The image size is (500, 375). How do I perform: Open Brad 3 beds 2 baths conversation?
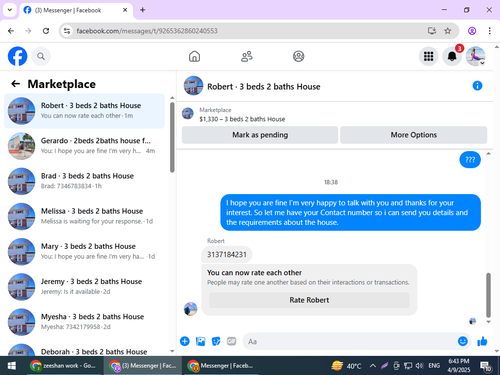(x=84, y=181)
